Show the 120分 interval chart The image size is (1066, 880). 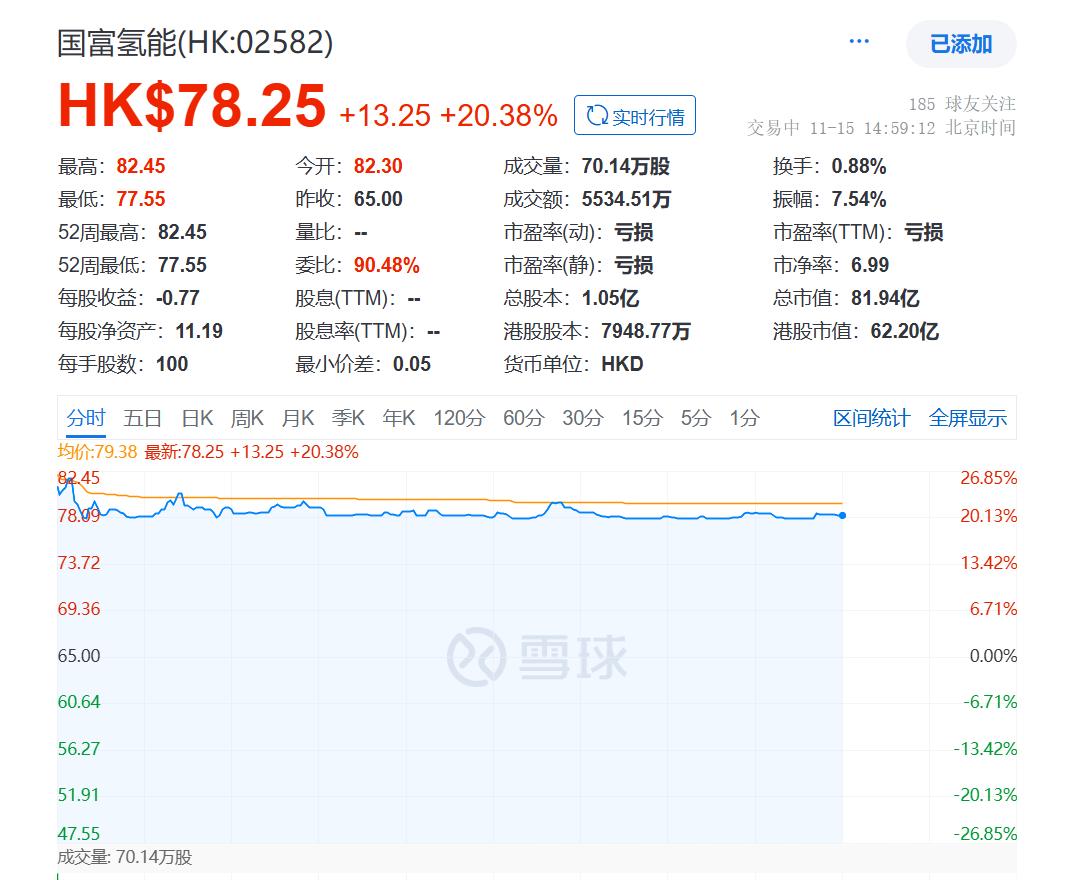[458, 418]
